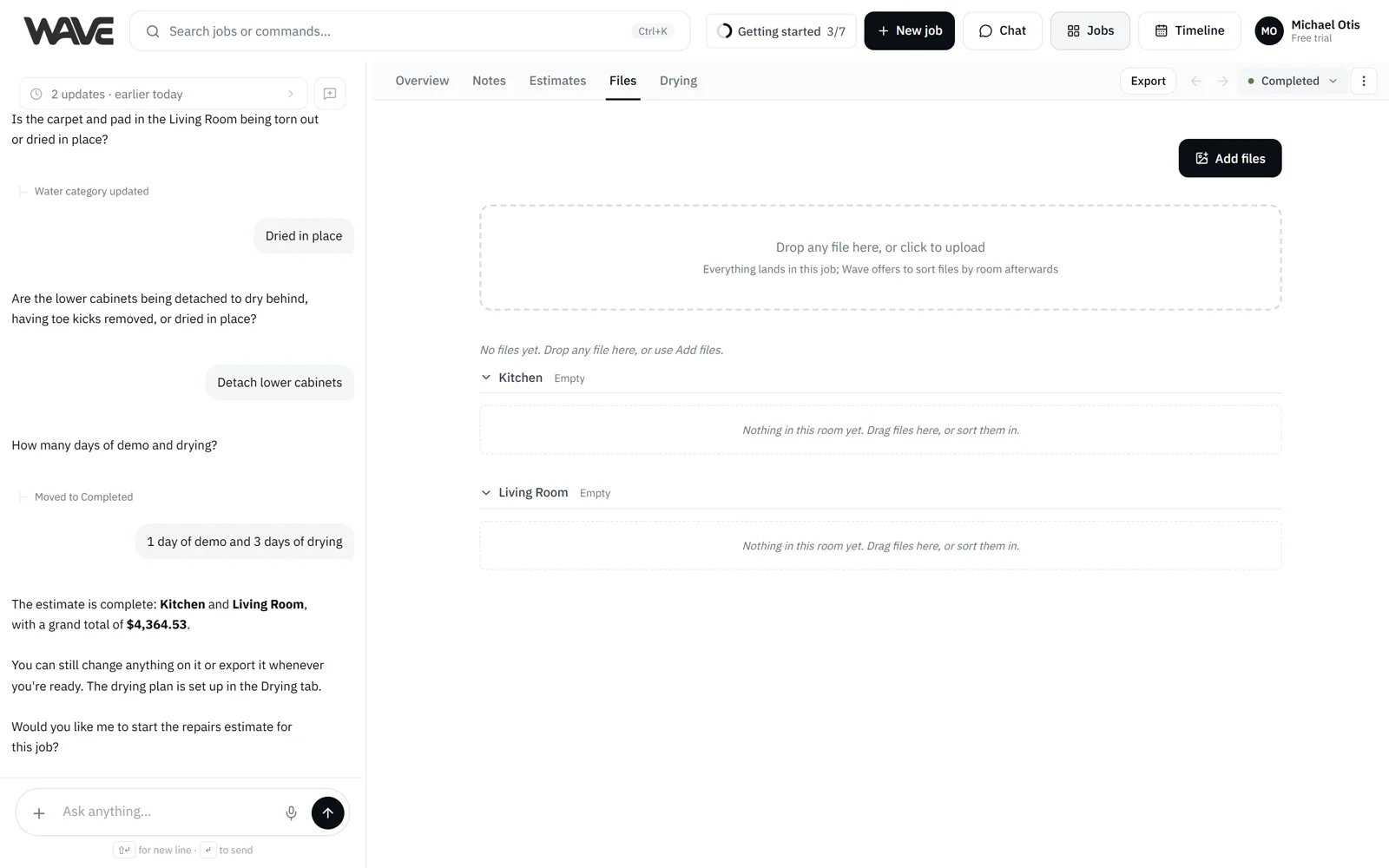
Task: Click the 'Dried in place' reply bubble
Action: coord(304,236)
